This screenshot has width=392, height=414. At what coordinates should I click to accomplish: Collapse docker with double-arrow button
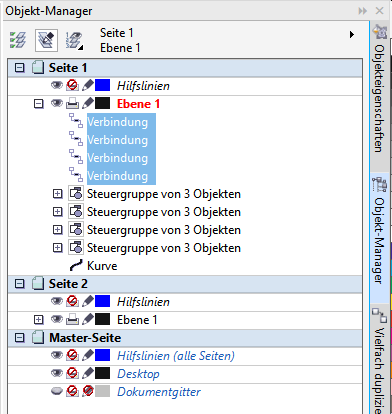(363, 11)
